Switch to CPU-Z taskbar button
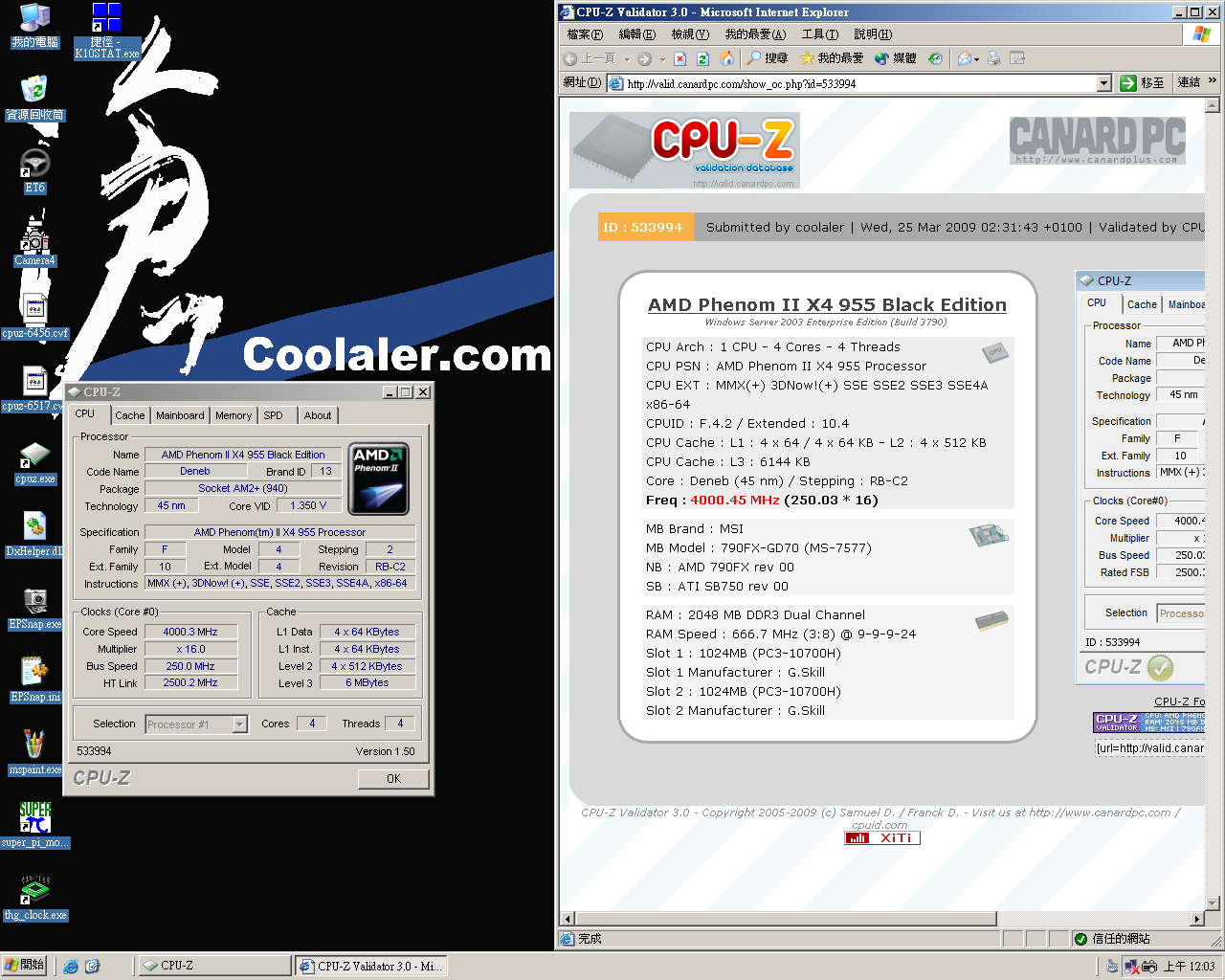This screenshot has height=980, width=1225. click(215, 966)
